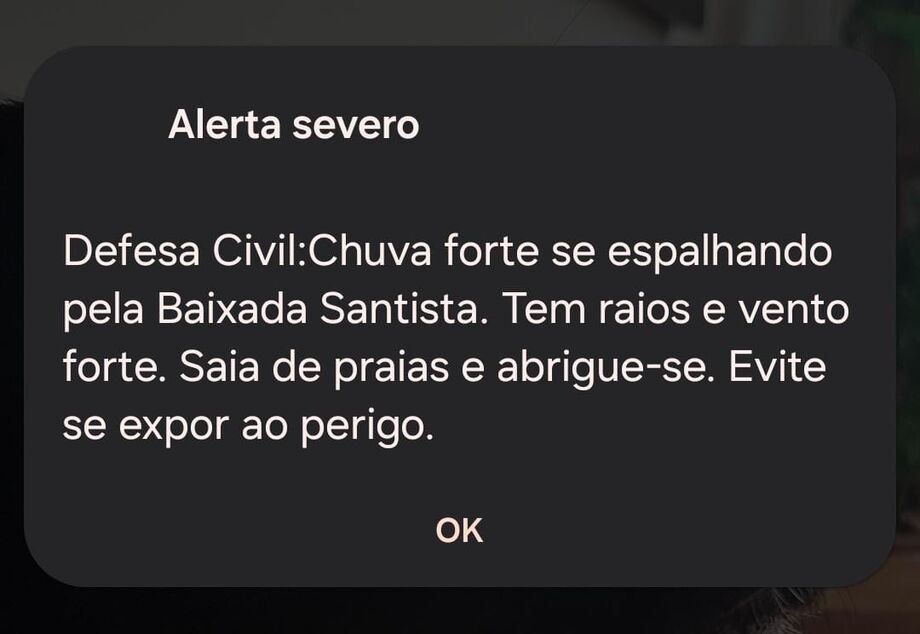This screenshot has width=920, height=634.
Task: Click 'Chuva forte' in the alert text
Action: 424,251
